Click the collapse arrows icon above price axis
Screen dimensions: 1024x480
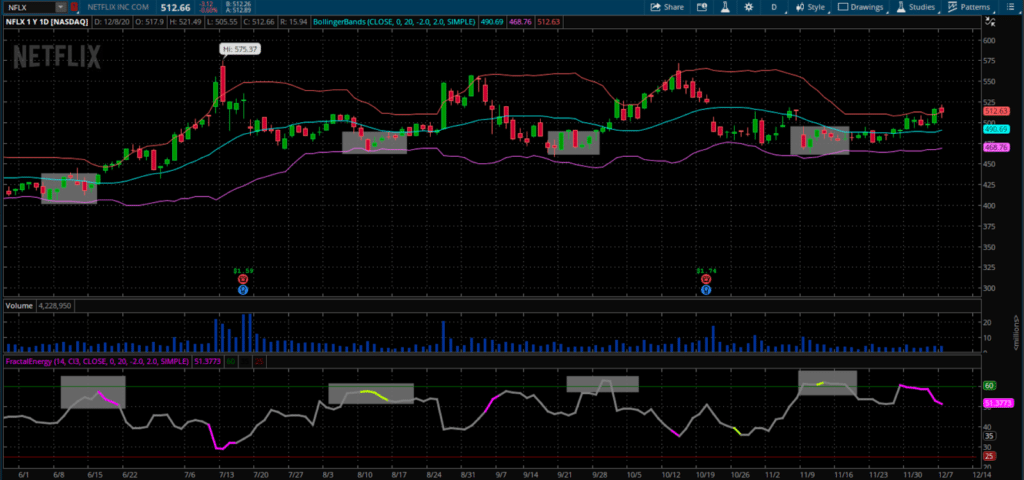991,22
